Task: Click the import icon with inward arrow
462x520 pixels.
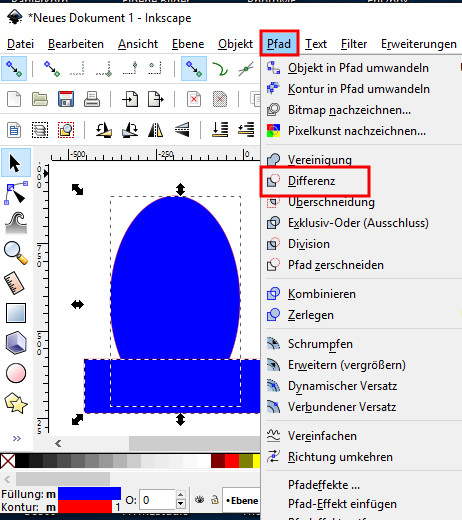Action: 130,99
